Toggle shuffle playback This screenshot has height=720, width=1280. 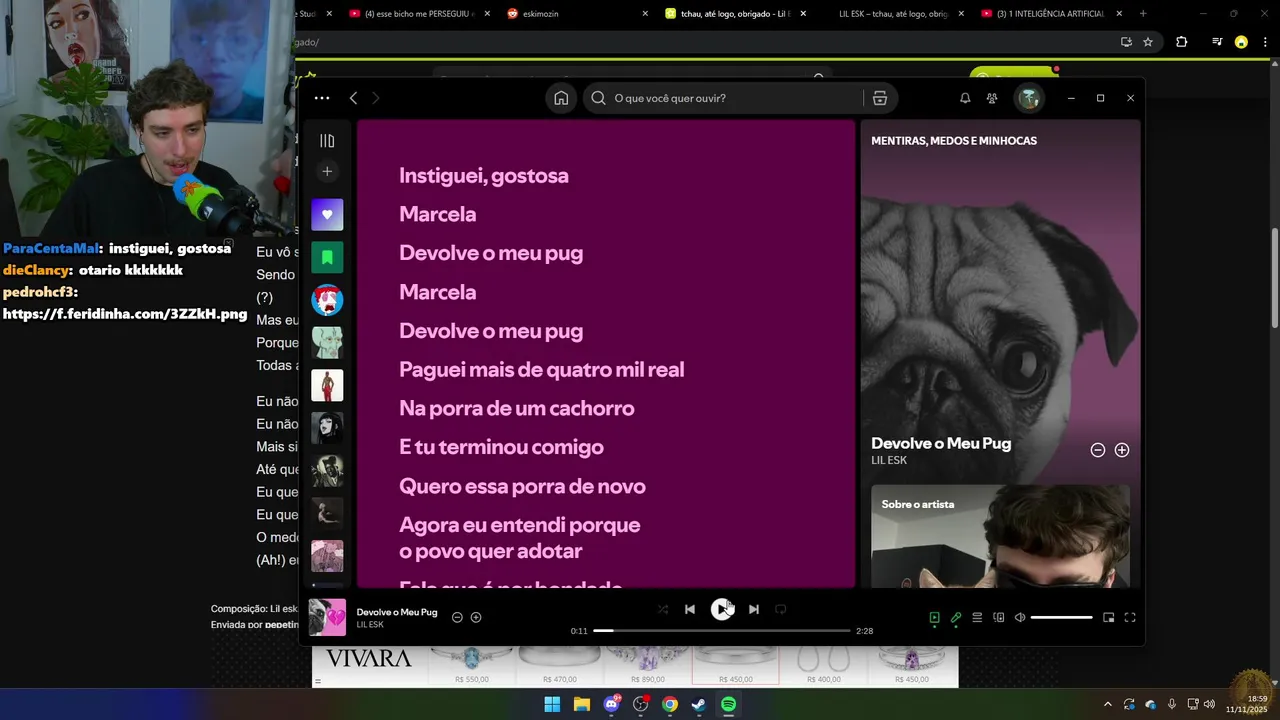tap(663, 609)
